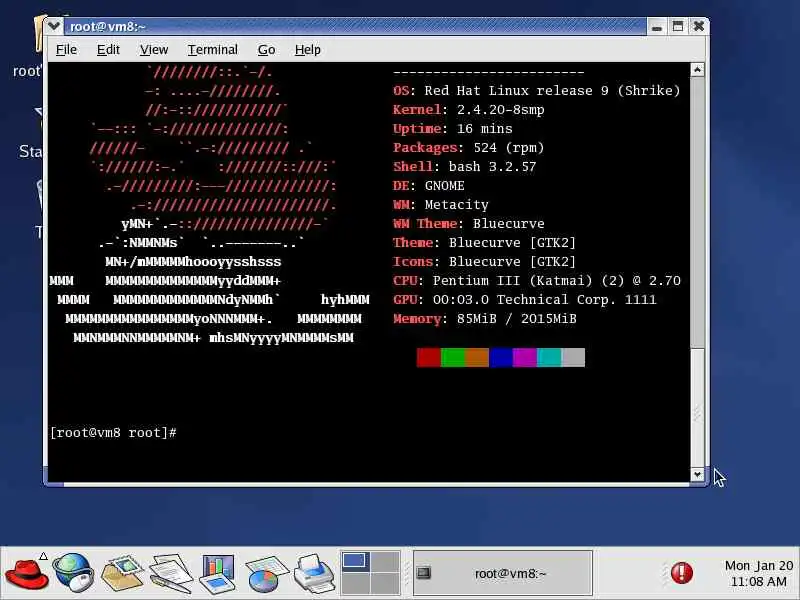Open the Red Hat main menu
This screenshot has width=800, height=600.
(27, 574)
